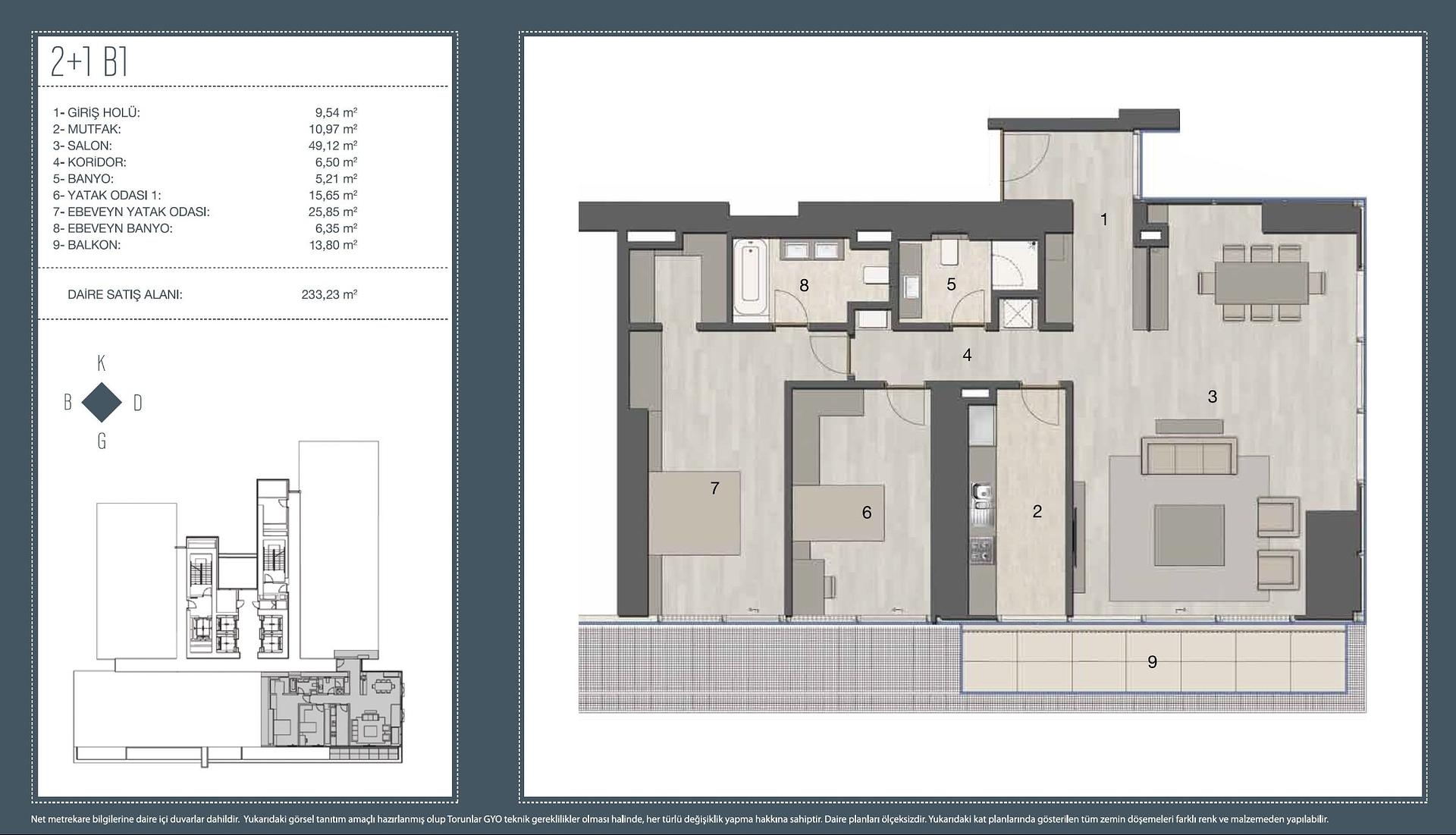Click the coffee table on the rug
The image size is (1456, 835).
[x=1188, y=535]
